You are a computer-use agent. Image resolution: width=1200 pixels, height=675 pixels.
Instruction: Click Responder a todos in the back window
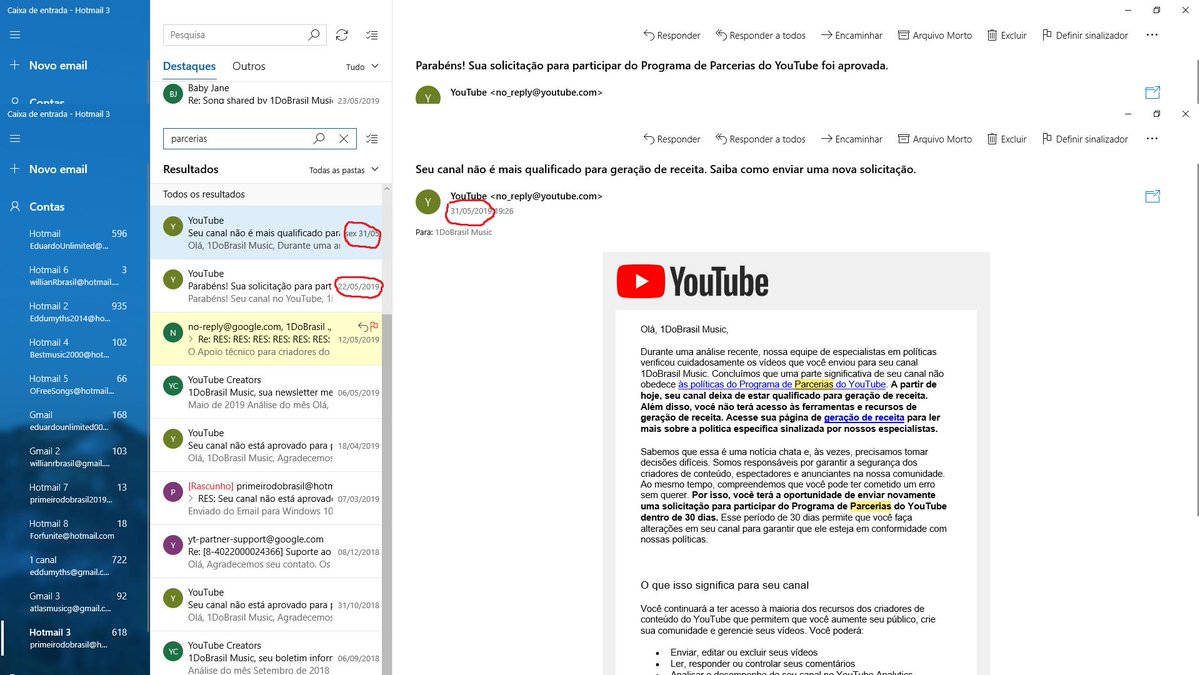click(x=759, y=35)
